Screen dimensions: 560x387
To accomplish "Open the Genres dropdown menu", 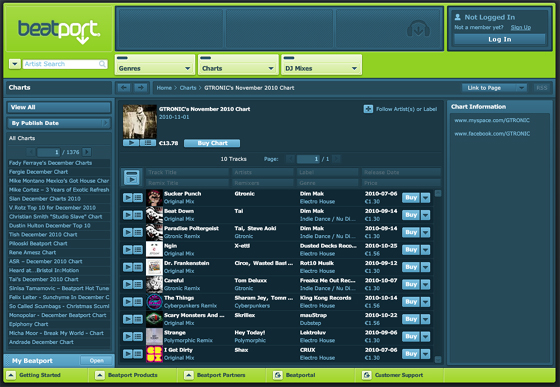I will [155, 65].
